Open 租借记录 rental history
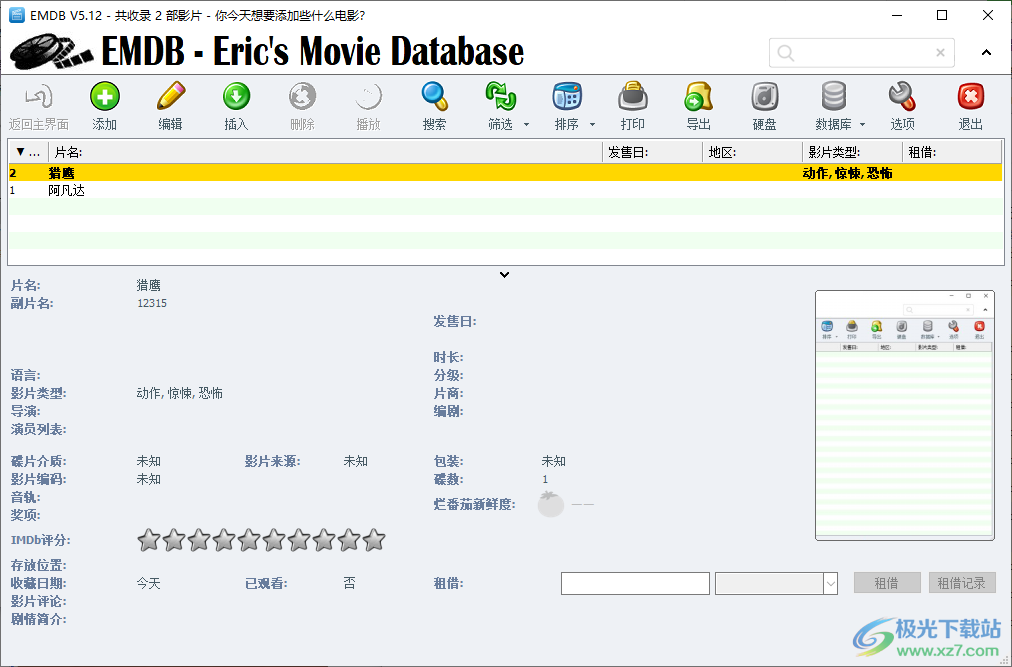Viewport: 1012px width, 667px height. [x=962, y=582]
